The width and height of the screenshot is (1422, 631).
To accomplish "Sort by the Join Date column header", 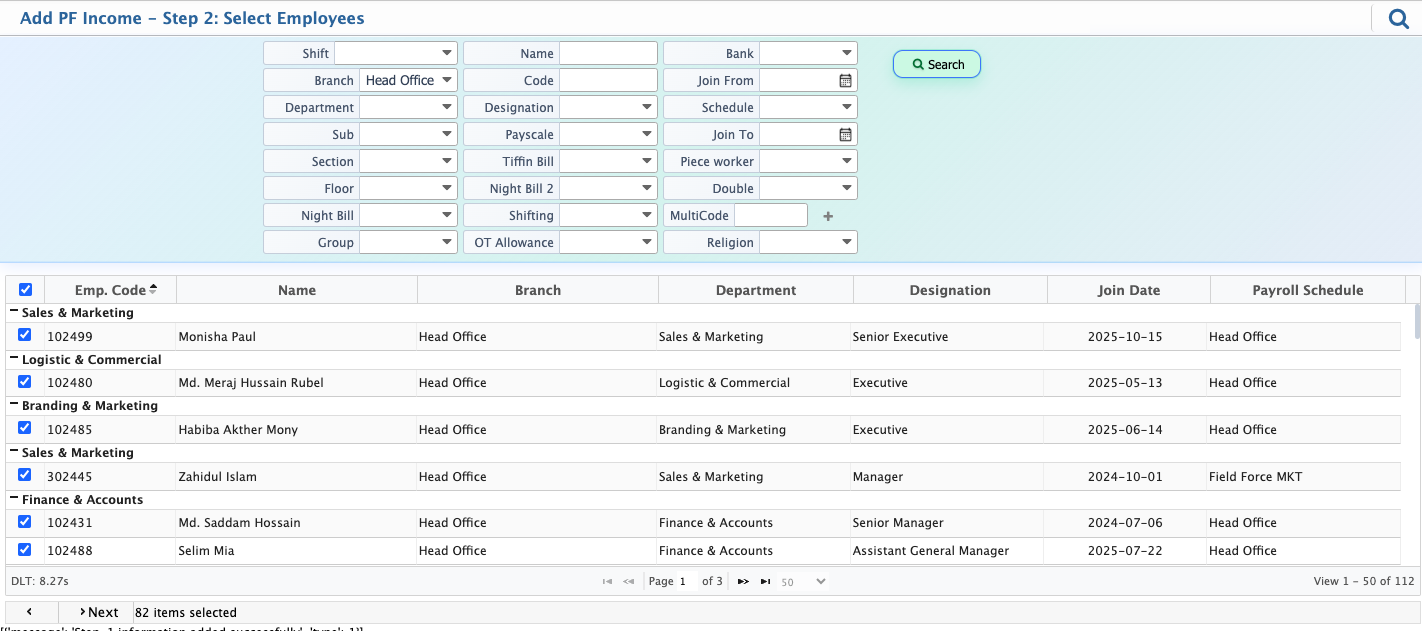I will [1129, 290].
